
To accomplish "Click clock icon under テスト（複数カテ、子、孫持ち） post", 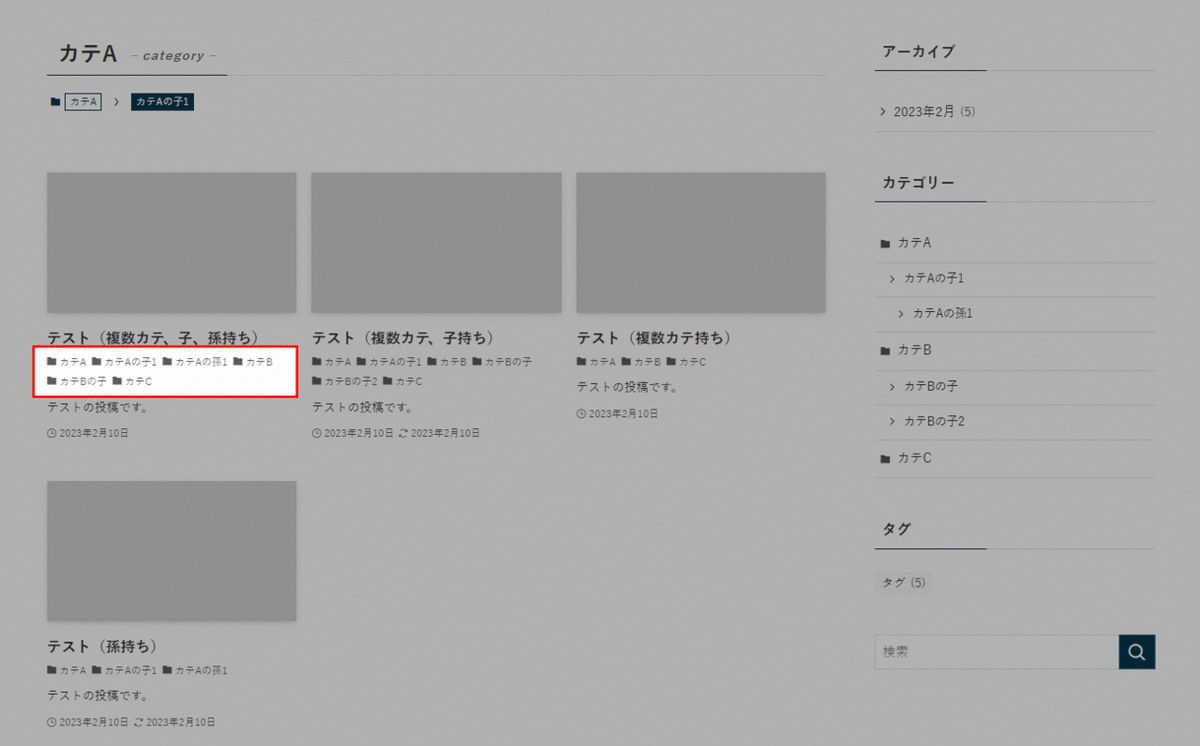I will pyautogui.click(x=52, y=434).
